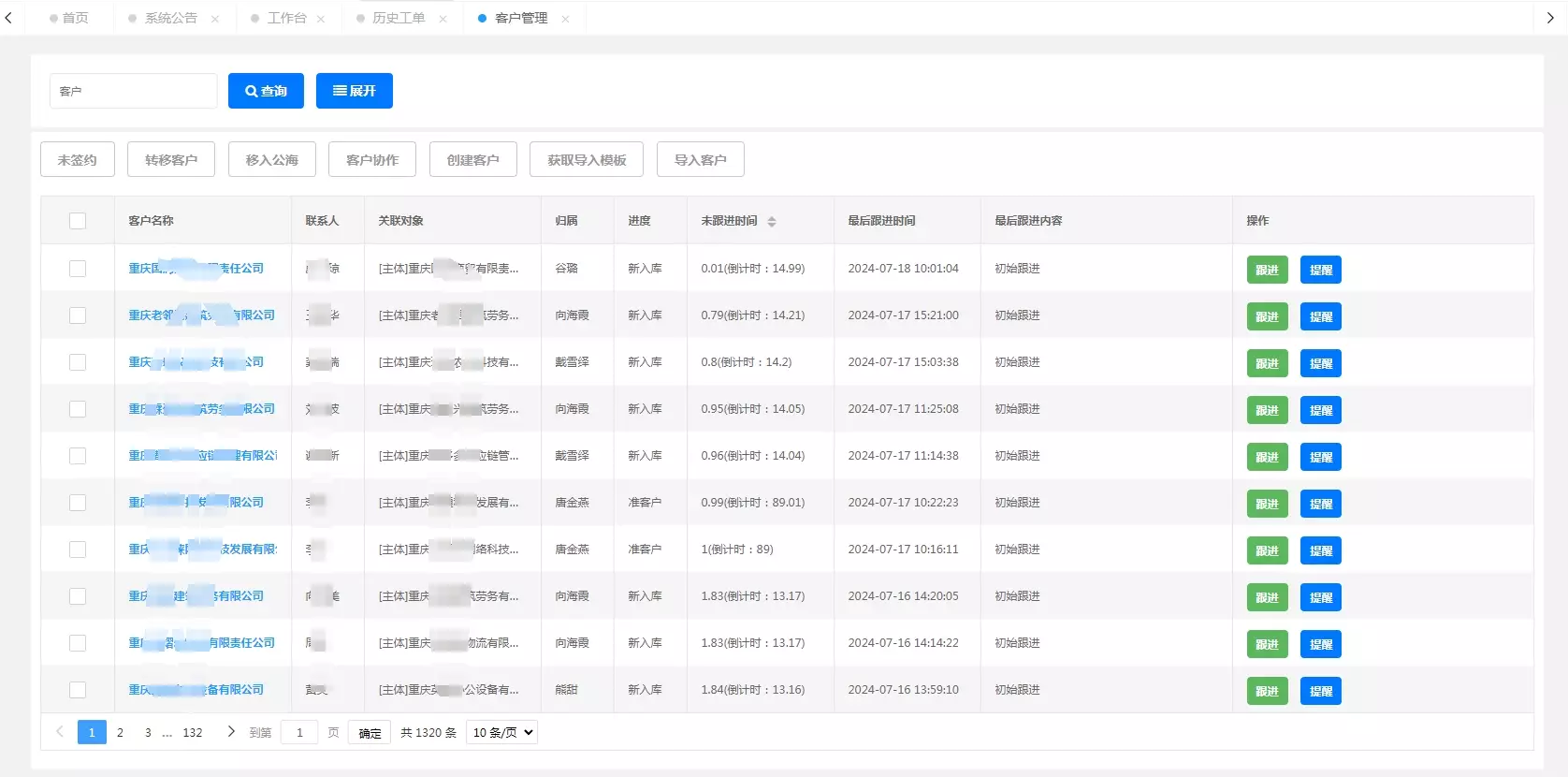Viewport: 1568px width, 777px height.
Task: Check the row dated 2024-07-17 15:21:00
Action: pyautogui.click(x=78, y=315)
